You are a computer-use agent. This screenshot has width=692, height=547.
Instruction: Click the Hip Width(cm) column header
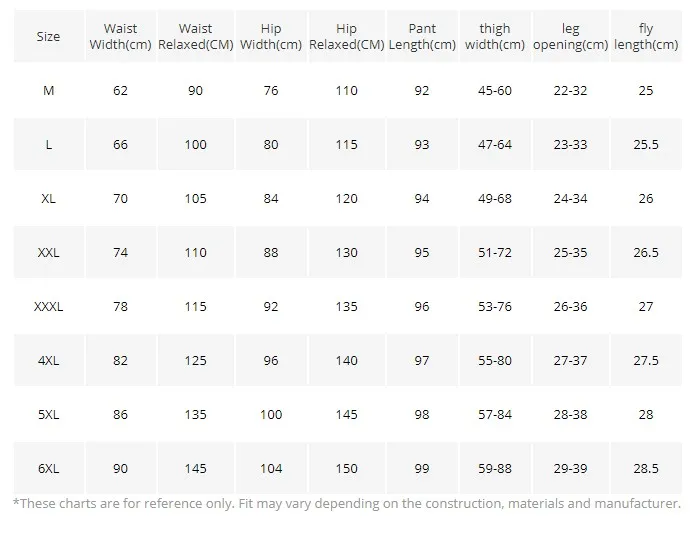click(271, 37)
